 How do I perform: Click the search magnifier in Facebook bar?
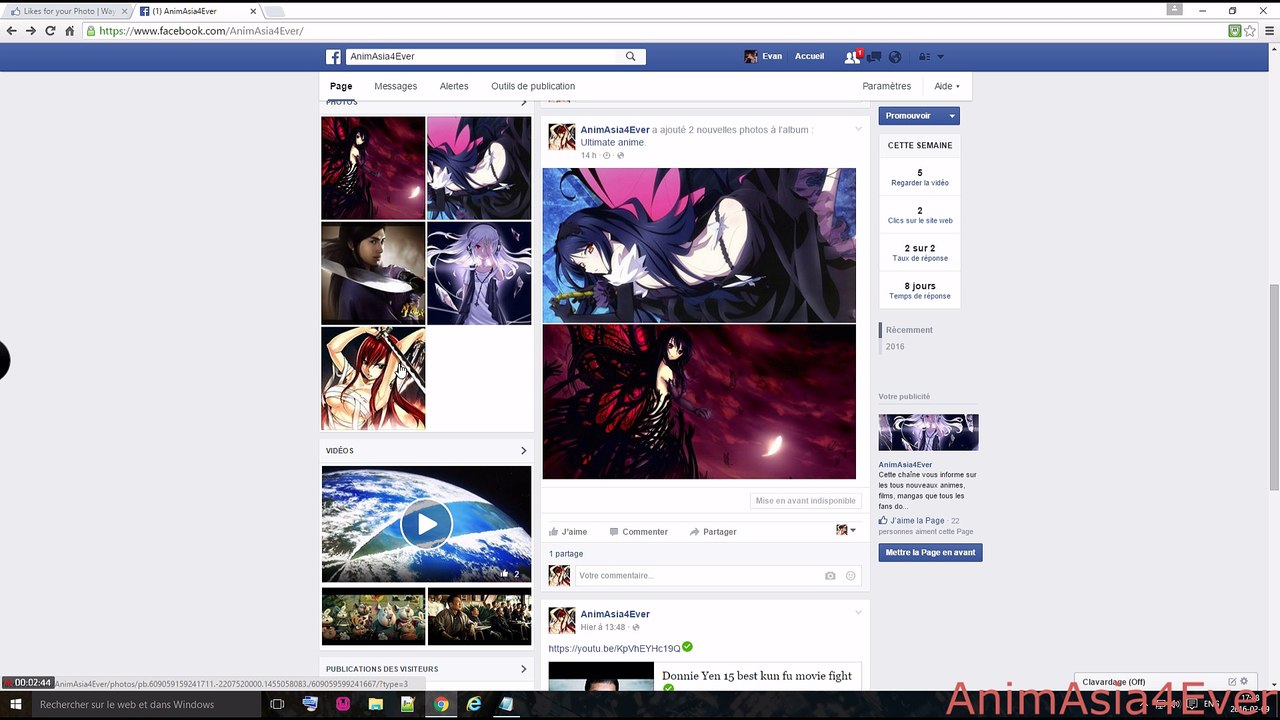[x=631, y=57]
